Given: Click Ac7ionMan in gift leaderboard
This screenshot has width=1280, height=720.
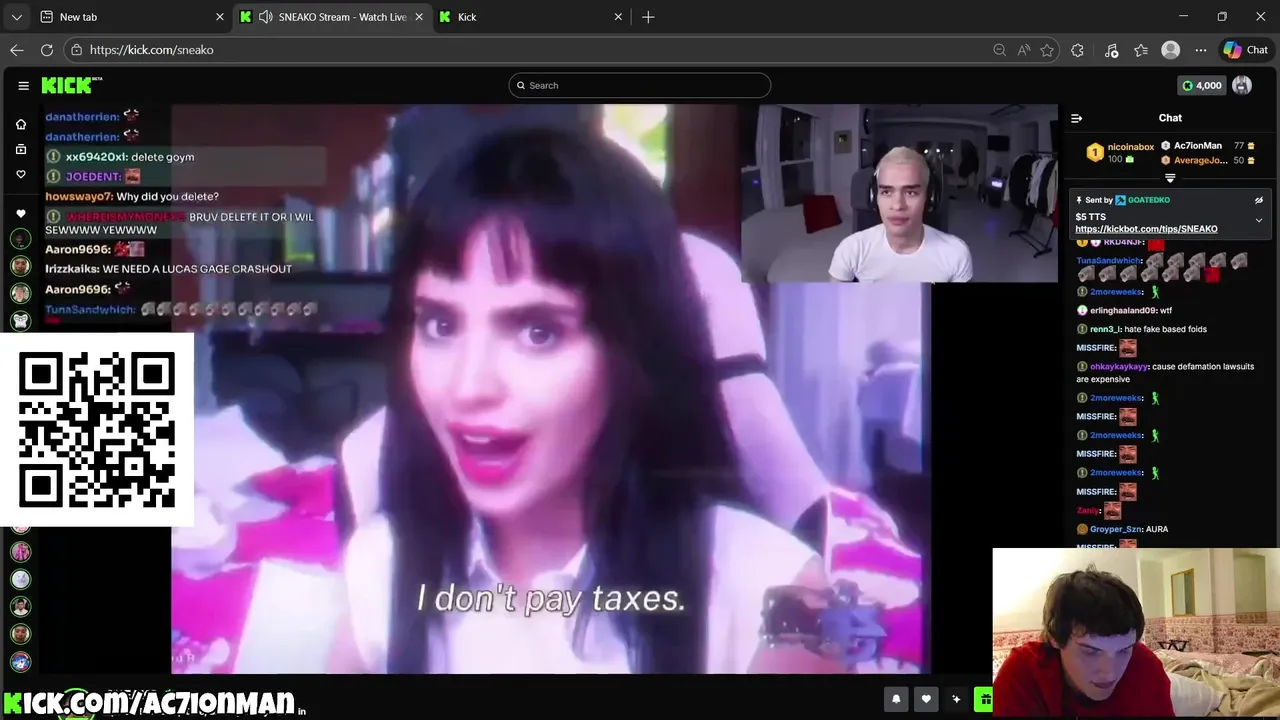Looking at the screenshot, I should coord(1197,146).
